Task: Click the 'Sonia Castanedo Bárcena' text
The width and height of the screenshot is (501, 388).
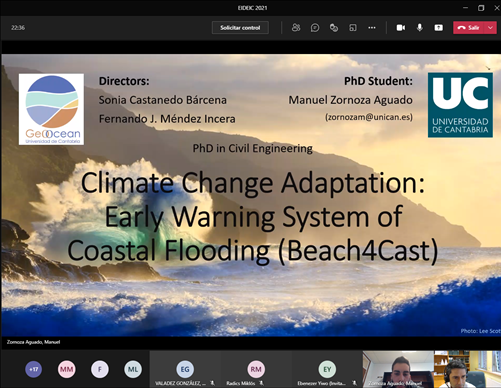Action: pyautogui.click(x=163, y=100)
